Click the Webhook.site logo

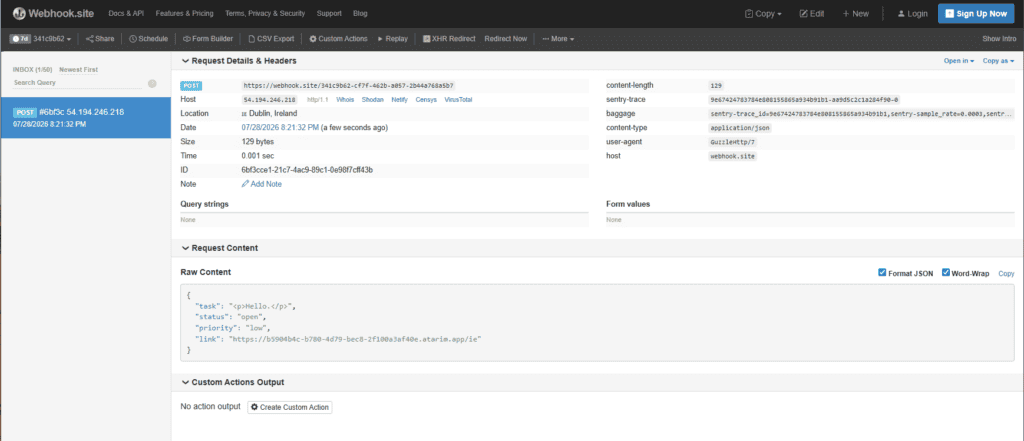53,13
